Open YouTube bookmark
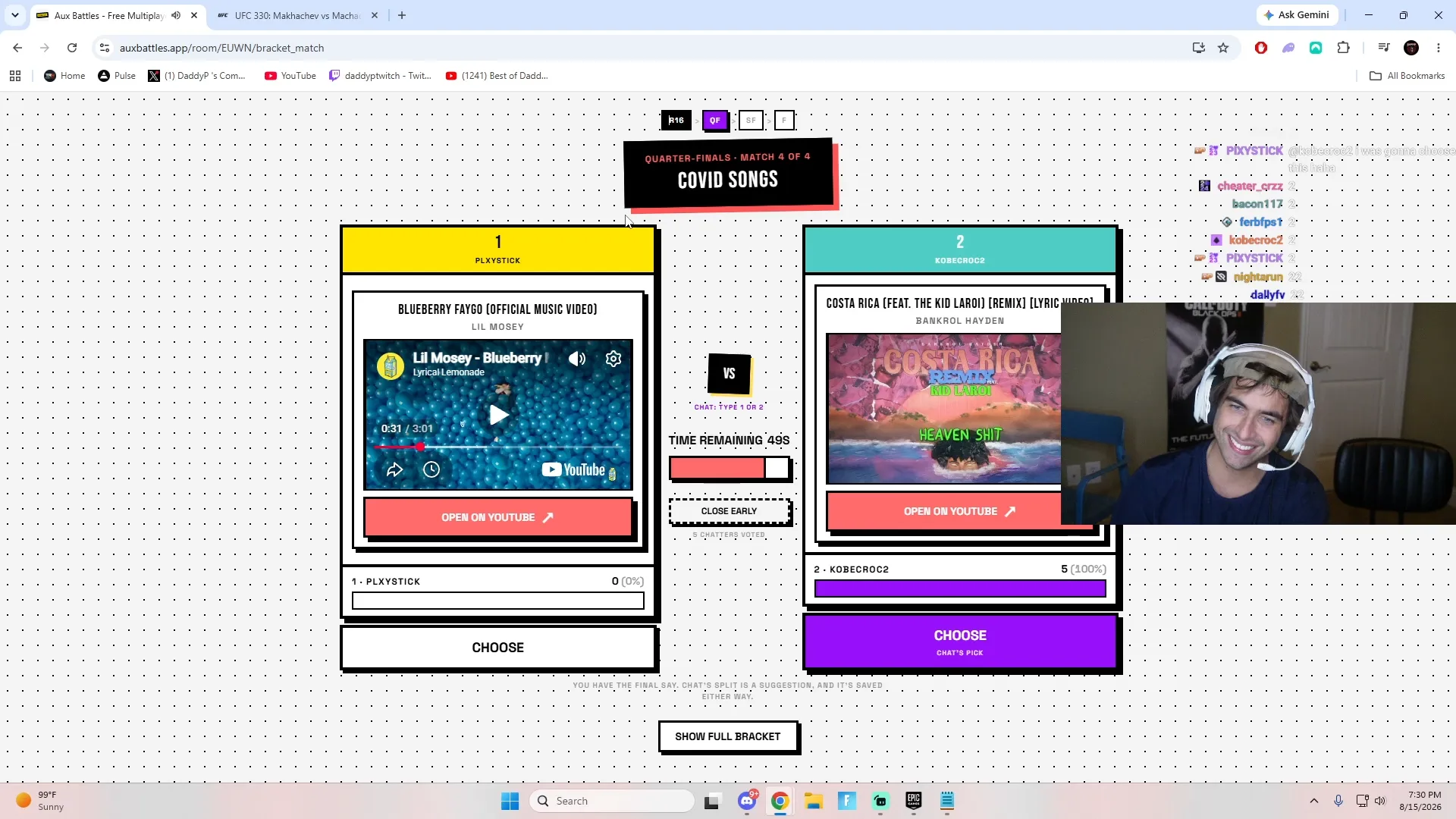Image resolution: width=1456 pixels, height=819 pixels. [290, 76]
